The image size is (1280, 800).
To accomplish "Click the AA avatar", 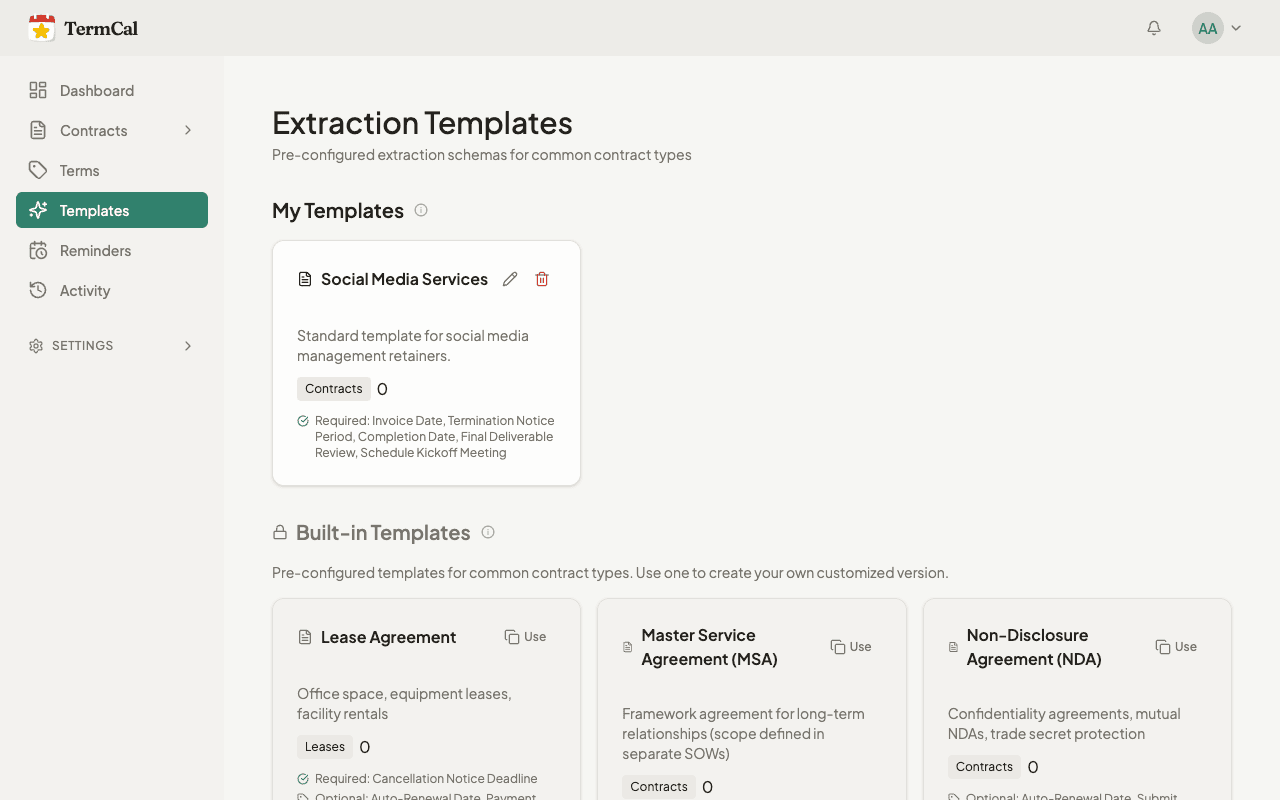I will pyautogui.click(x=1207, y=27).
